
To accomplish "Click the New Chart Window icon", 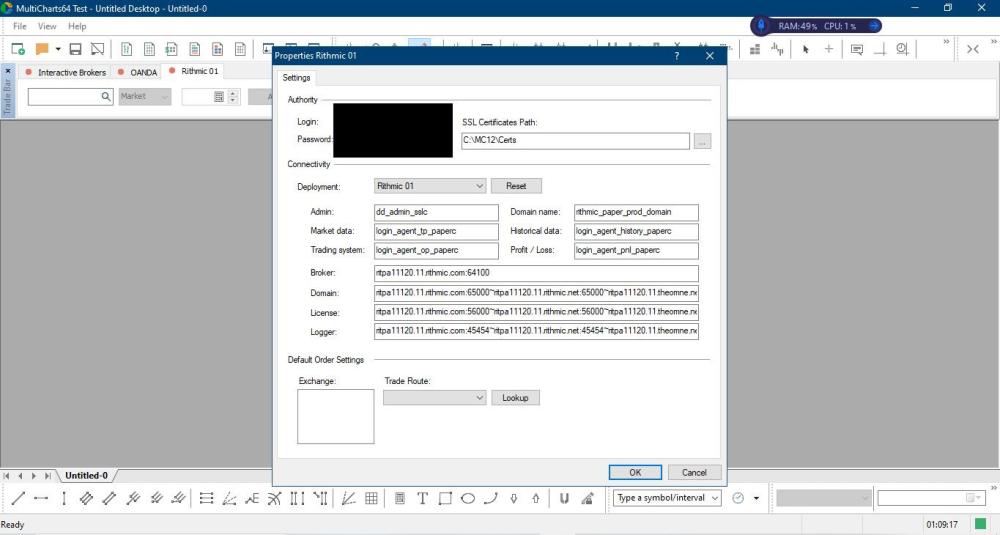I will [18, 49].
